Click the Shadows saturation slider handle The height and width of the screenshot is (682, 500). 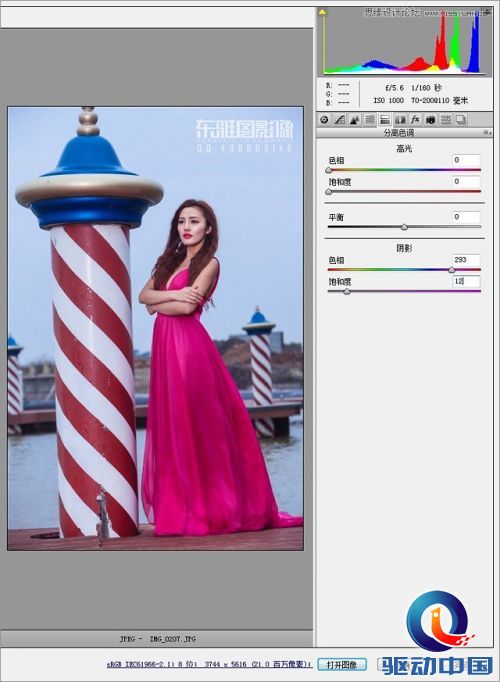tap(347, 291)
